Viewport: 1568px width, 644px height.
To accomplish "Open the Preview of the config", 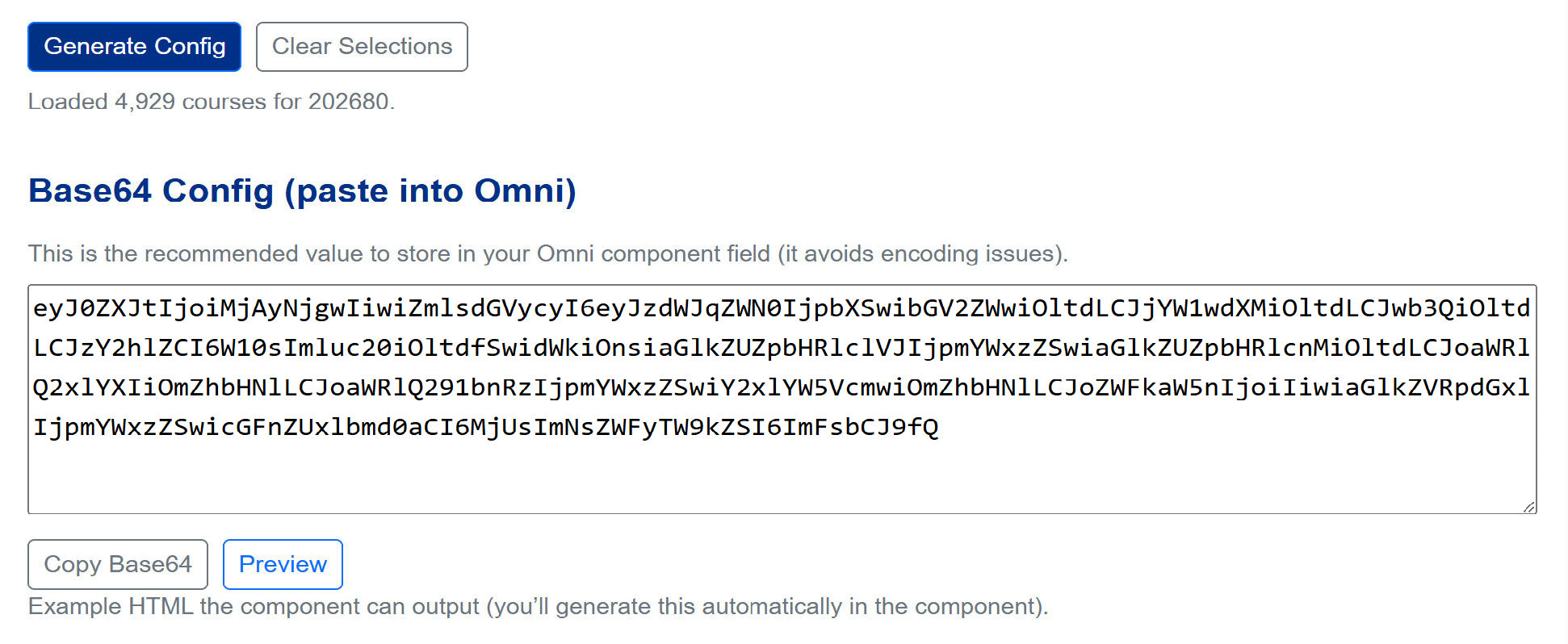I will pyautogui.click(x=283, y=564).
